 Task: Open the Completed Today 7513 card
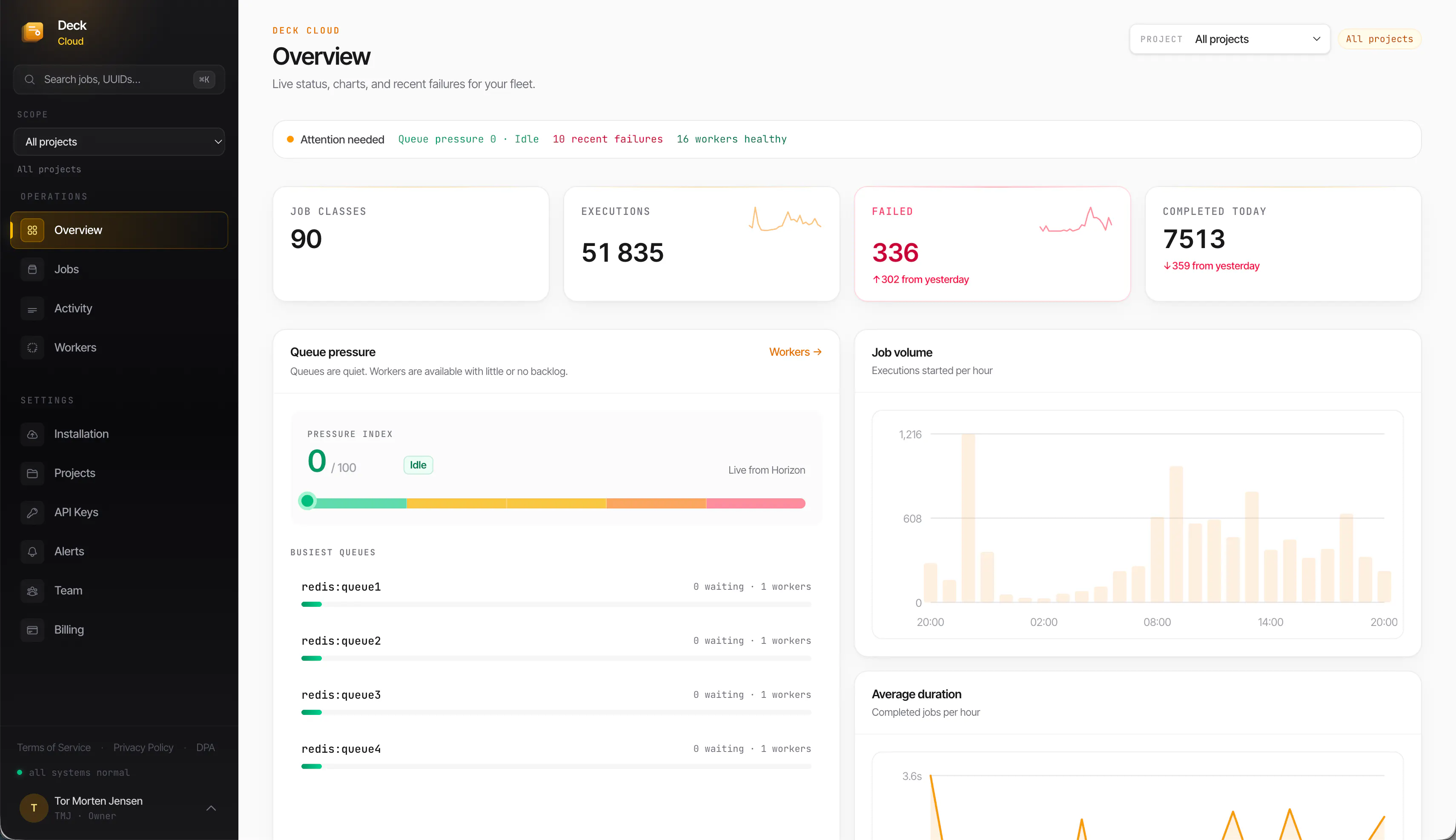click(1284, 243)
